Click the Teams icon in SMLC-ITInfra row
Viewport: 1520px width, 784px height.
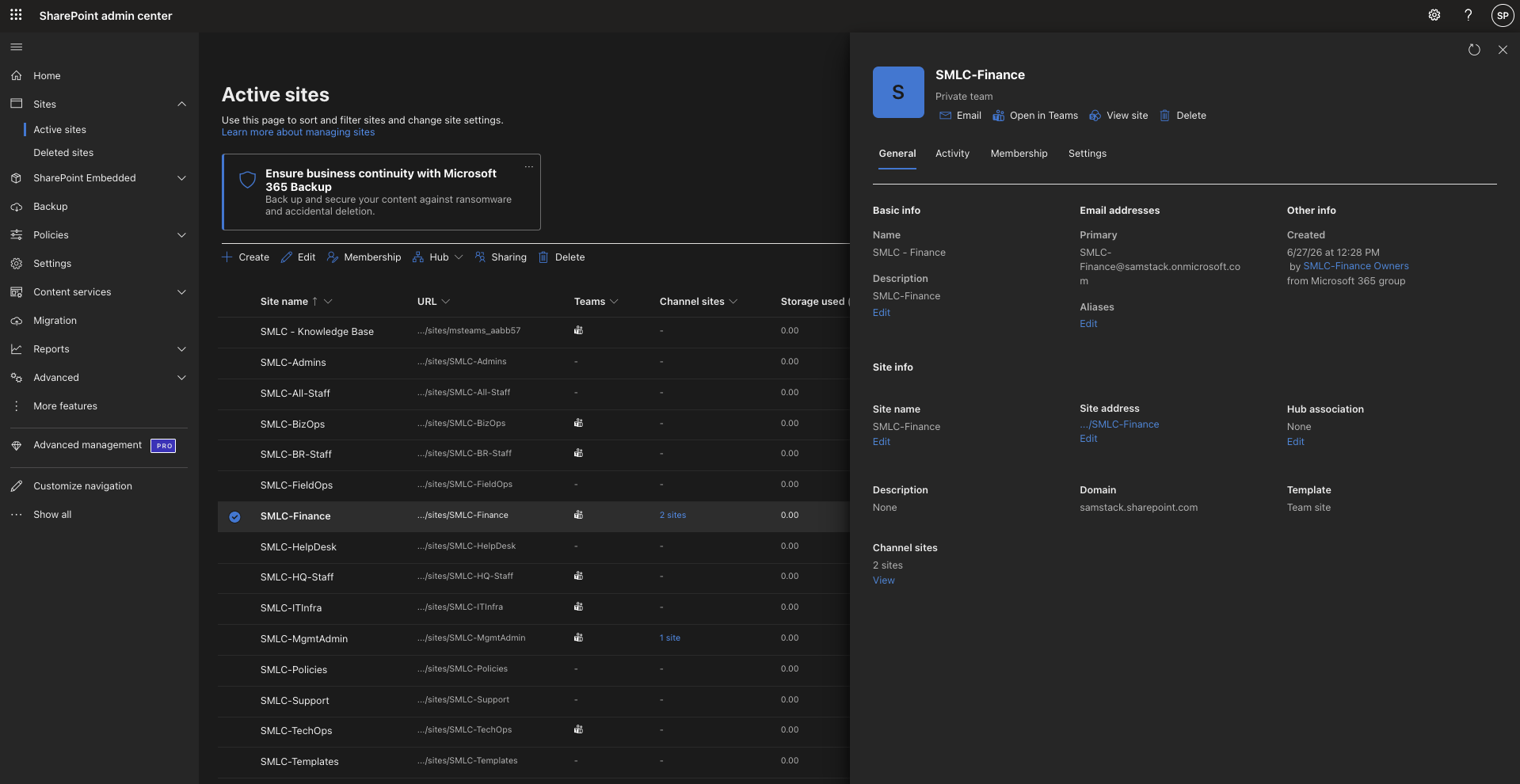tap(578, 607)
